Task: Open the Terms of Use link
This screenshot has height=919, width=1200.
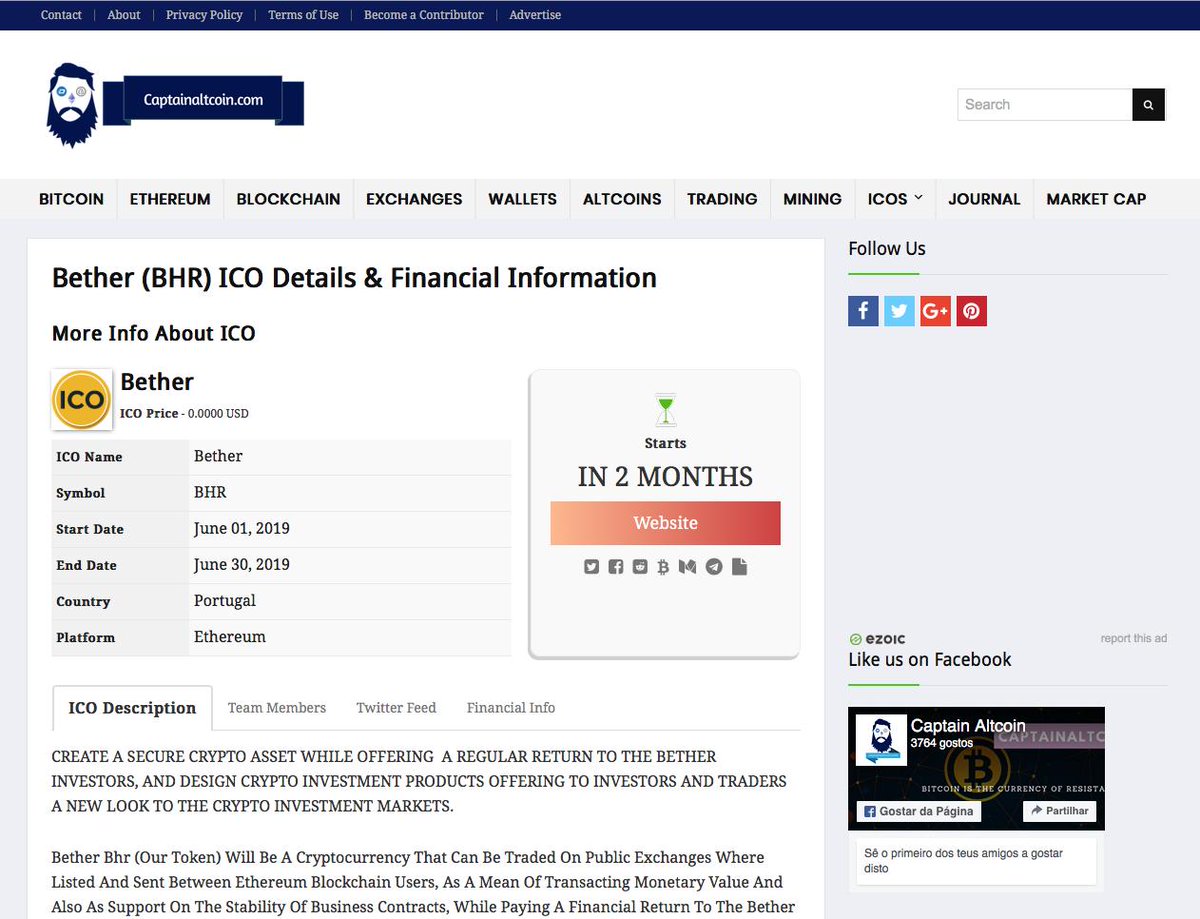Action: tap(303, 15)
